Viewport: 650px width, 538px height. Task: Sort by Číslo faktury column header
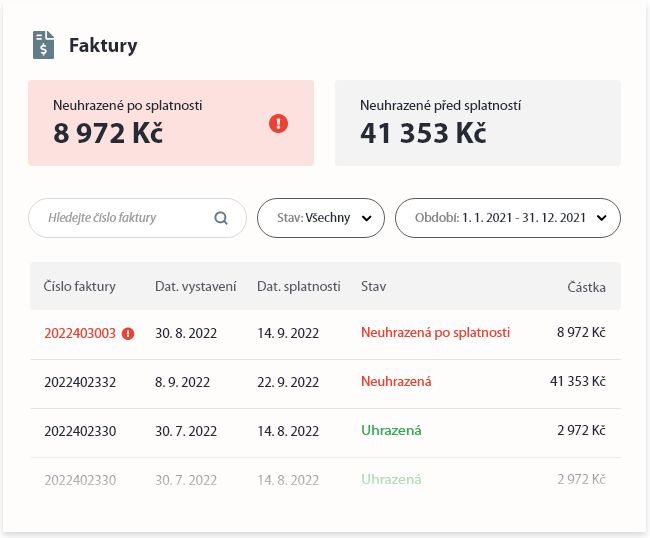[80, 286]
